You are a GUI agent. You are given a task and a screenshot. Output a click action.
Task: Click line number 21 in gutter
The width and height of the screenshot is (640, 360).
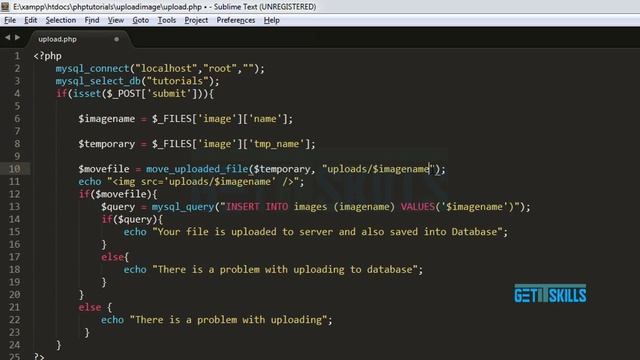[x=14, y=307]
